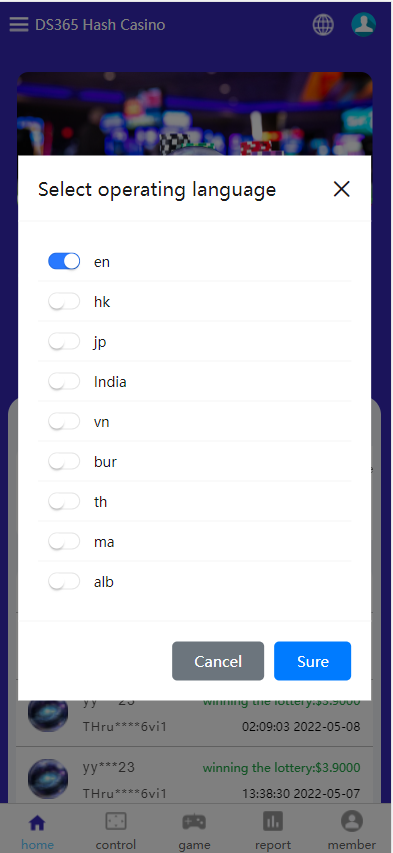Close the language dialog with X
Screen dimensions: 393x853
coord(341,189)
